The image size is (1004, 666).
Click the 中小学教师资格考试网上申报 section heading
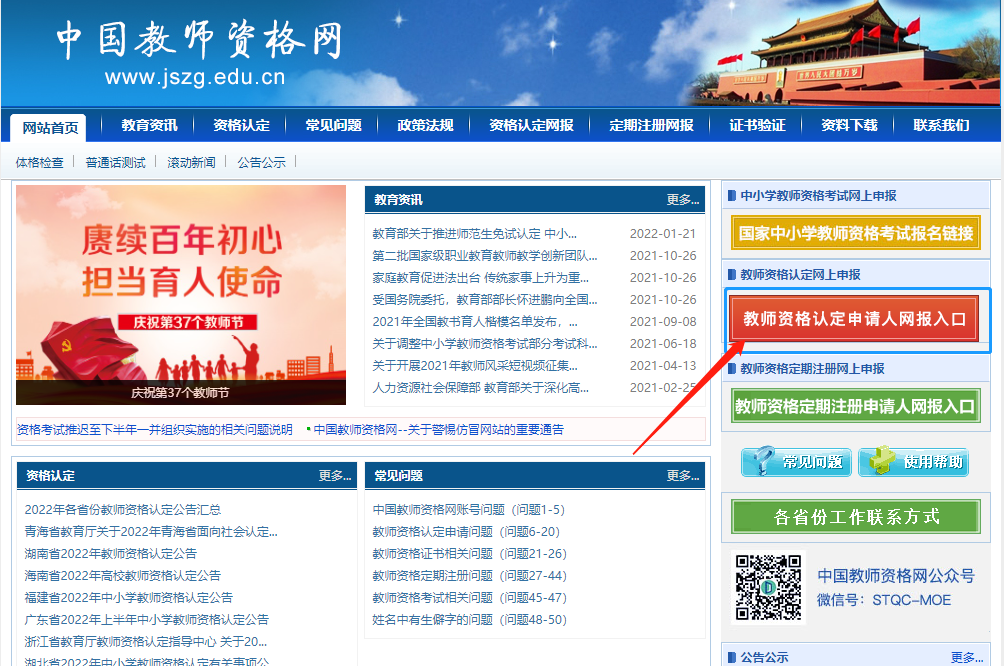point(818,196)
